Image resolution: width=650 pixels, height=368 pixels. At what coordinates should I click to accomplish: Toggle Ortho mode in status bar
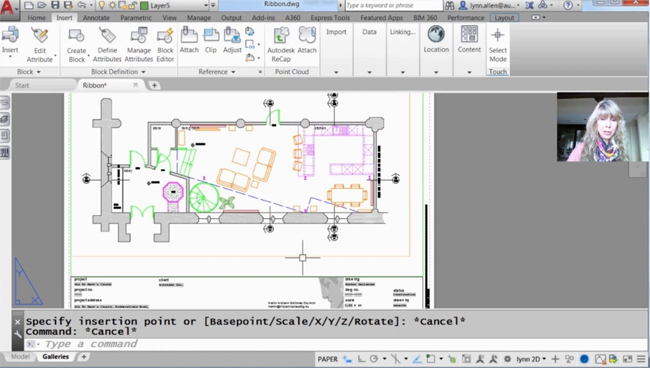[x=361, y=359]
